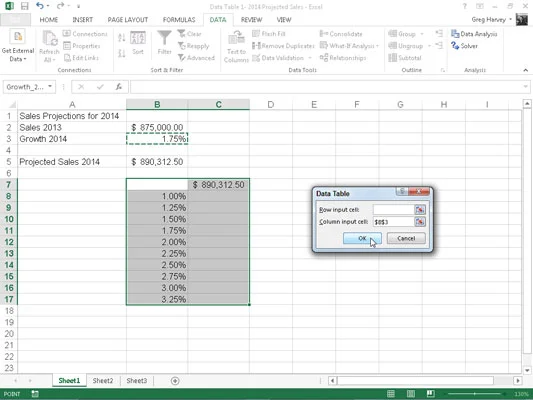533x400 pixels.
Task: Switch to Normal view in status bar
Action: 391,394
